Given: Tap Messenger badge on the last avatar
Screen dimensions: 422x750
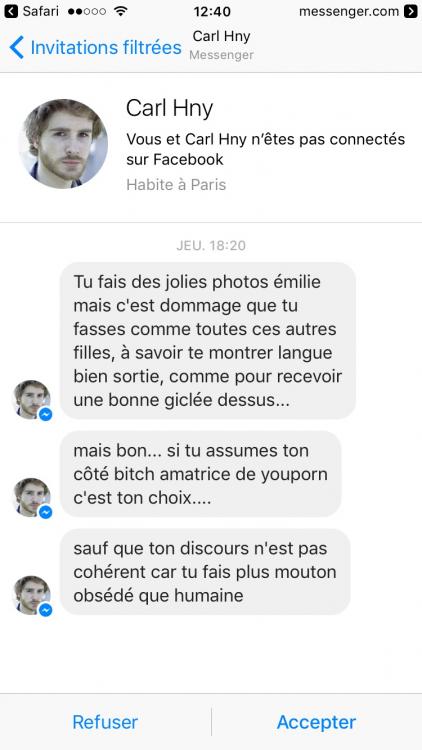Looking at the screenshot, I should click(45, 610).
